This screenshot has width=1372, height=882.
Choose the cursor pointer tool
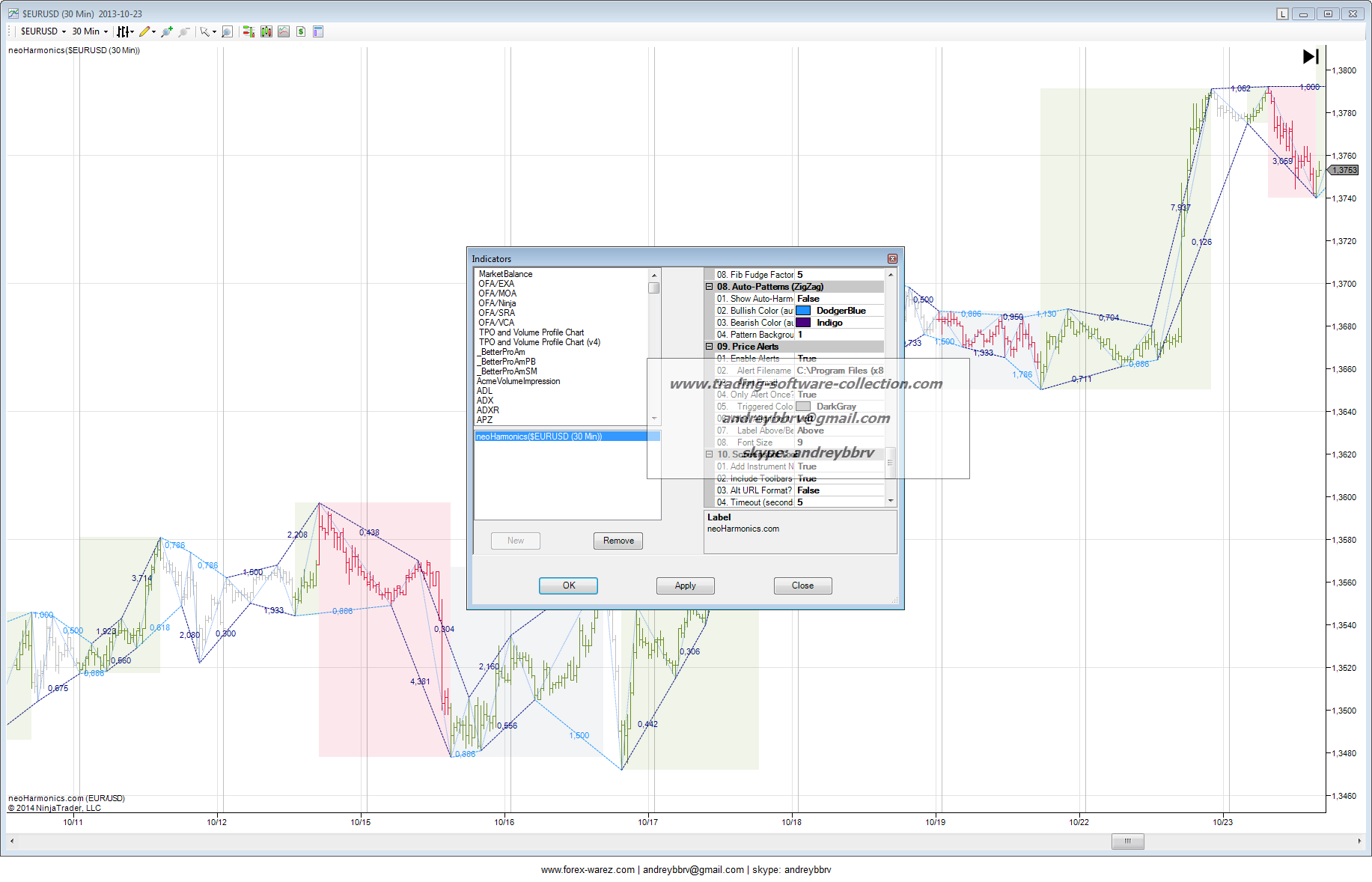[x=204, y=31]
